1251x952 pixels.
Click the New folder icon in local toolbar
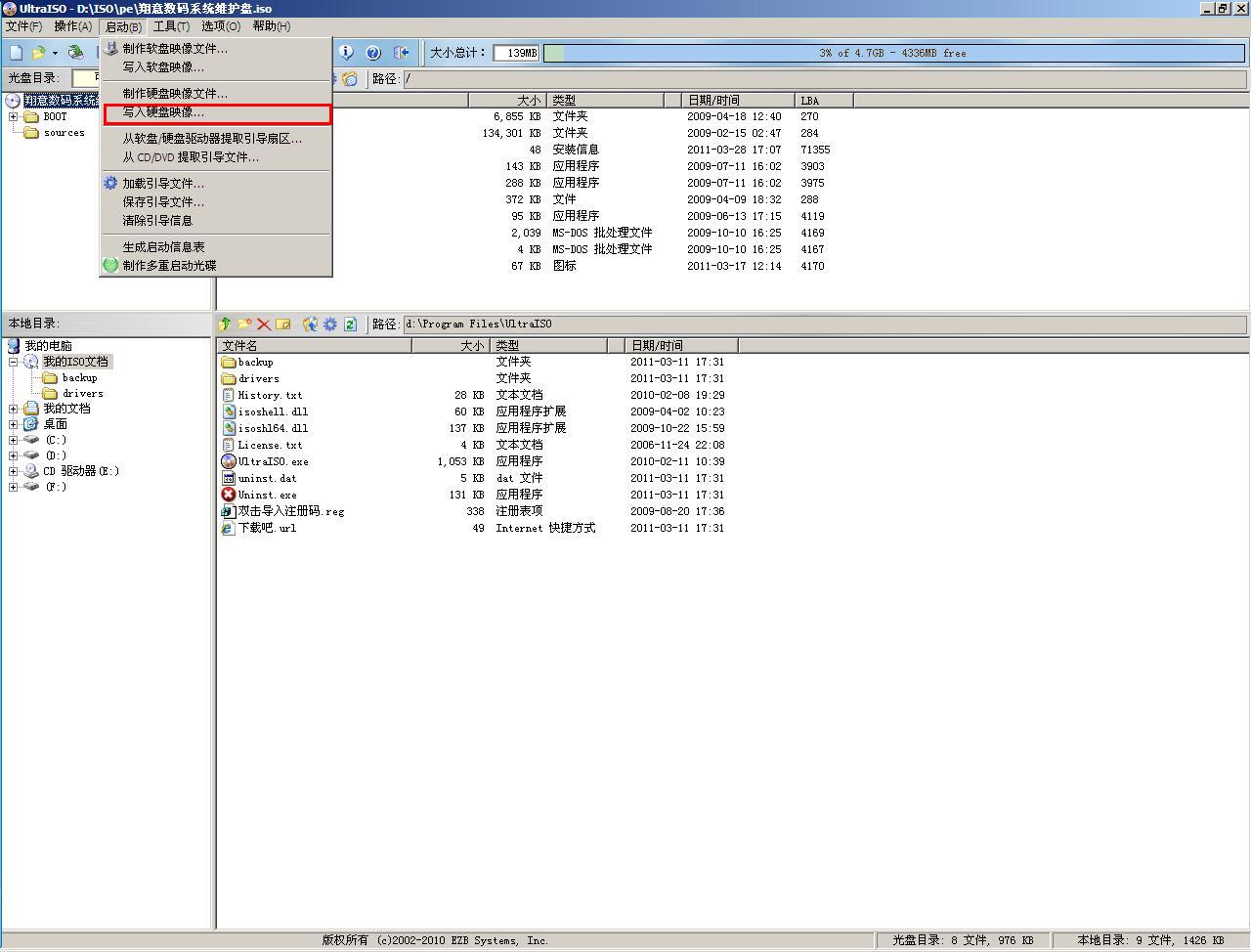(x=244, y=324)
